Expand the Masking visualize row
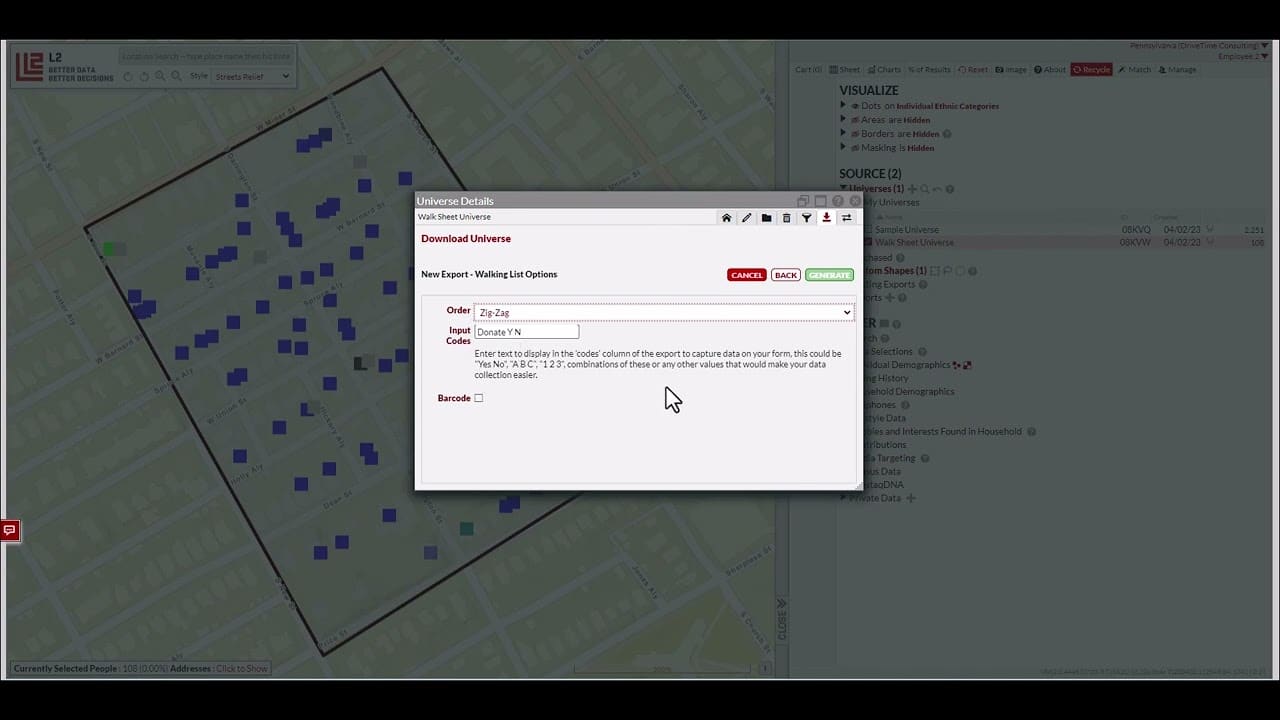The width and height of the screenshot is (1280, 720). pos(843,147)
